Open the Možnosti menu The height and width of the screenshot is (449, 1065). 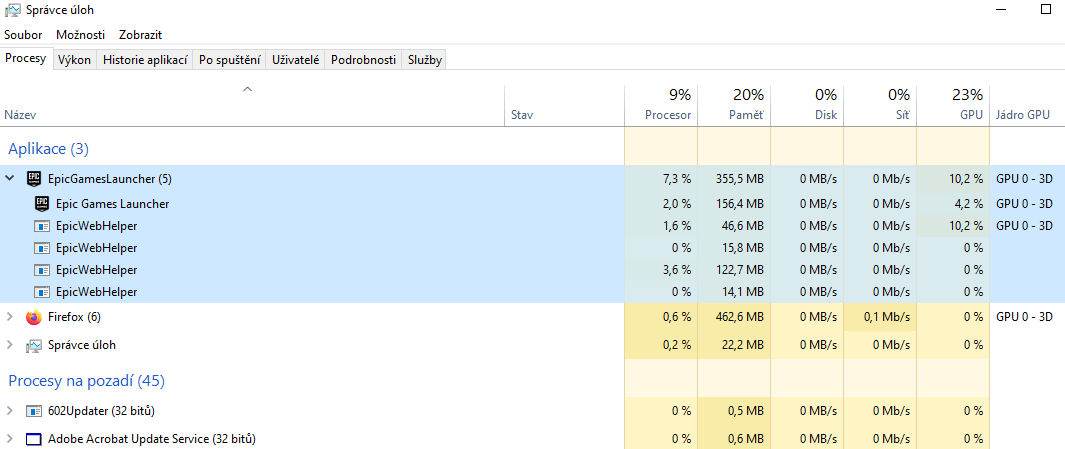tap(80, 35)
